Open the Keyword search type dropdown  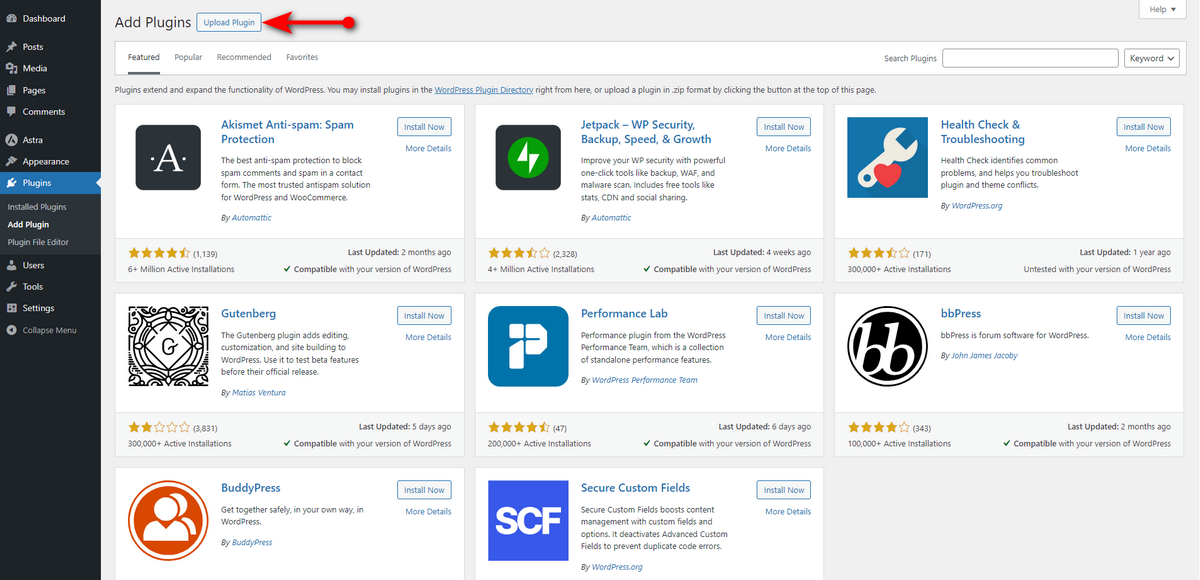[x=1151, y=58]
